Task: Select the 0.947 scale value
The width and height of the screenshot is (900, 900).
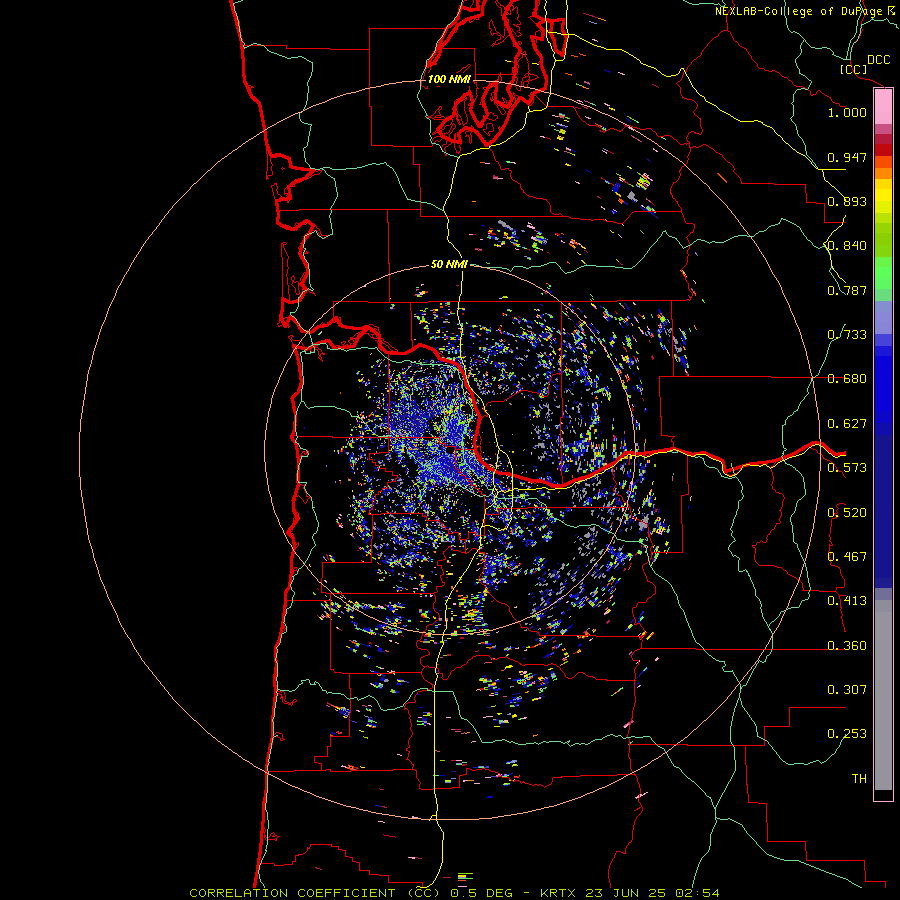Action: click(847, 157)
